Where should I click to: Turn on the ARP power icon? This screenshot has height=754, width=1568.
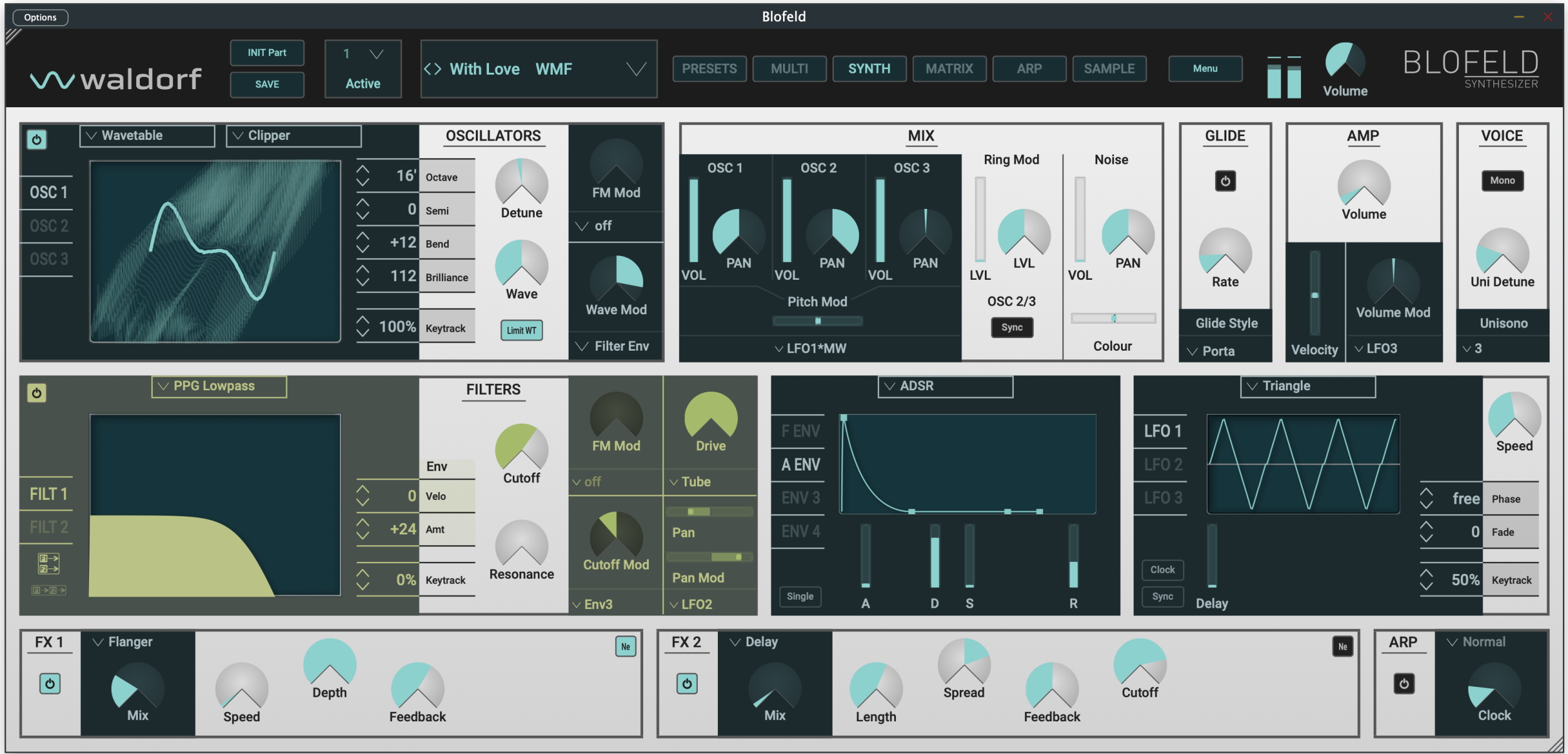click(1403, 684)
